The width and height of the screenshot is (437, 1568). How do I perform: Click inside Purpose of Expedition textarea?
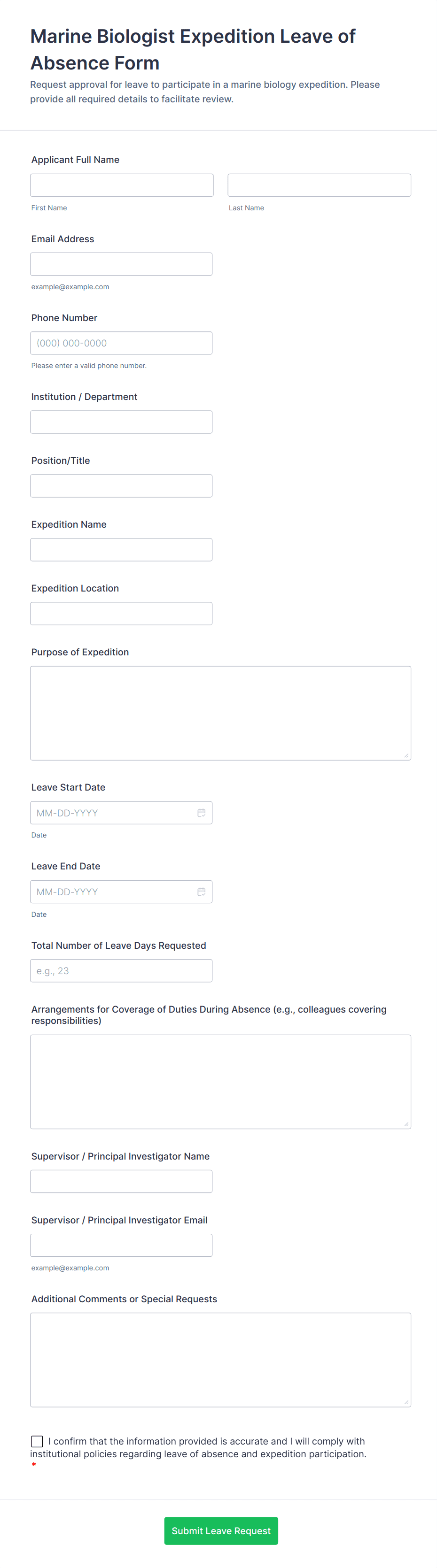221,713
